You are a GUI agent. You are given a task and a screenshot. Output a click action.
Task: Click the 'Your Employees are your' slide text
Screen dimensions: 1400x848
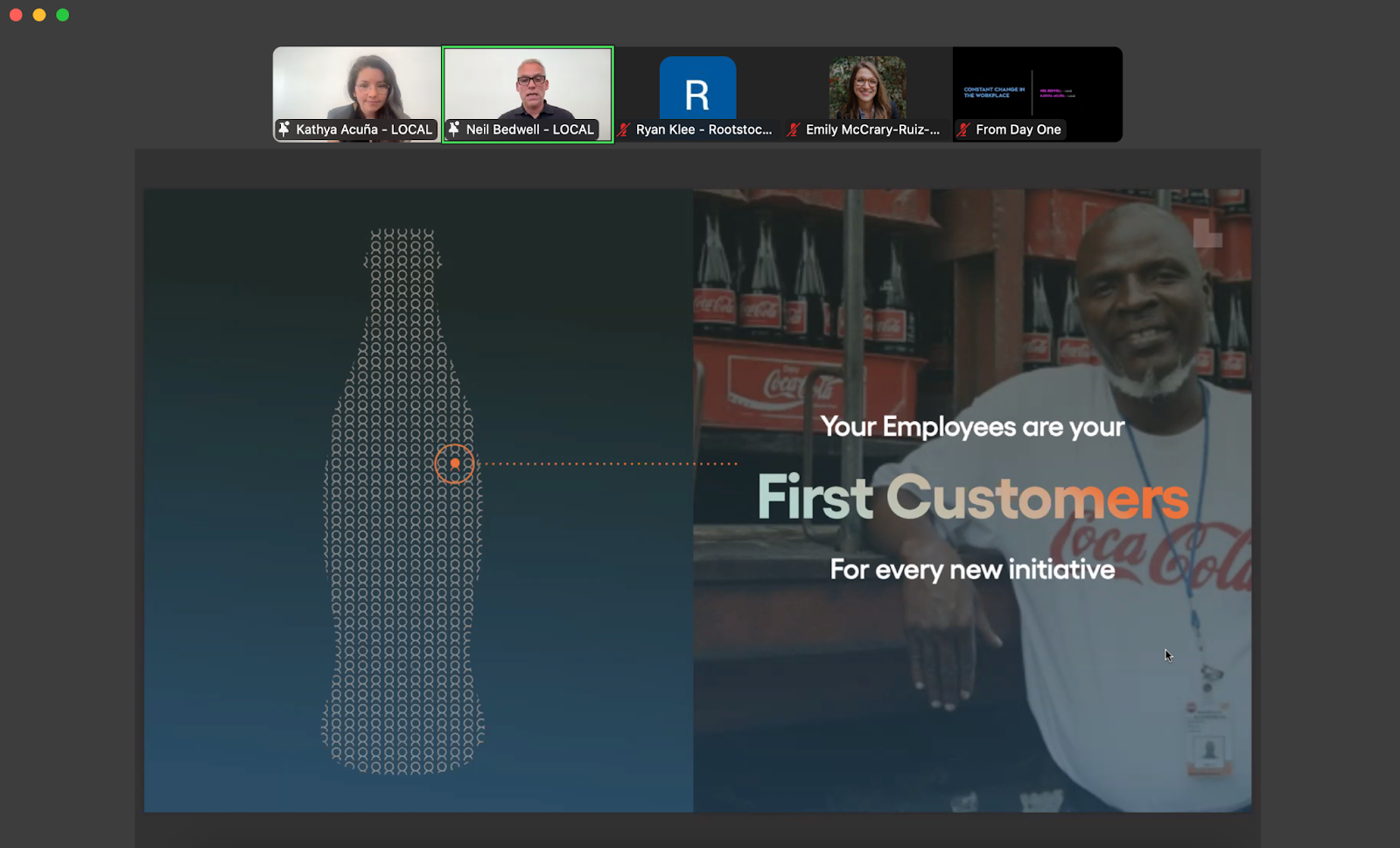[x=972, y=427]
